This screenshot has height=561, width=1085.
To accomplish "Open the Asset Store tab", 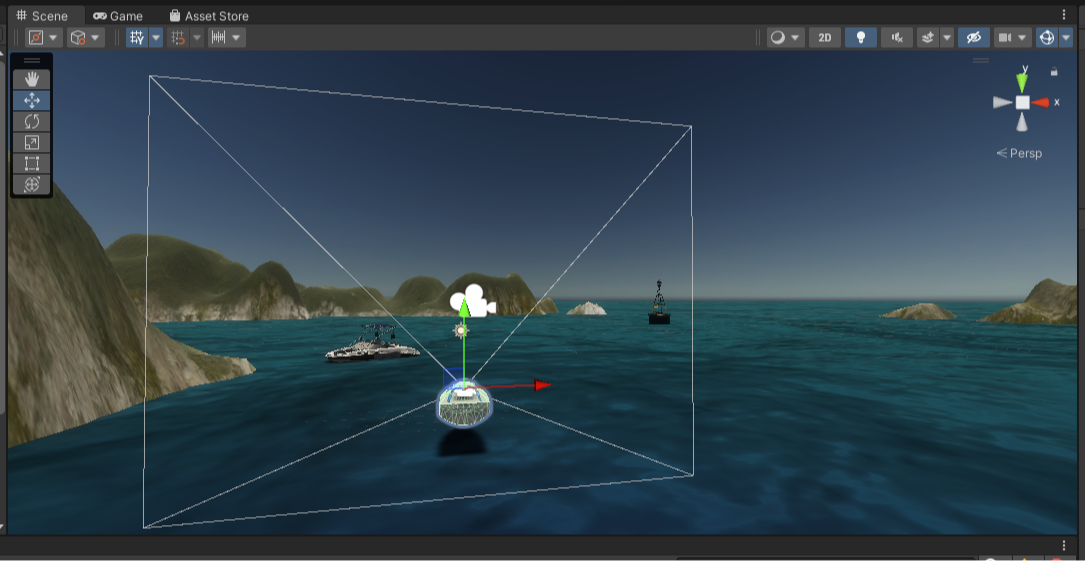I will tap(209, 15).
